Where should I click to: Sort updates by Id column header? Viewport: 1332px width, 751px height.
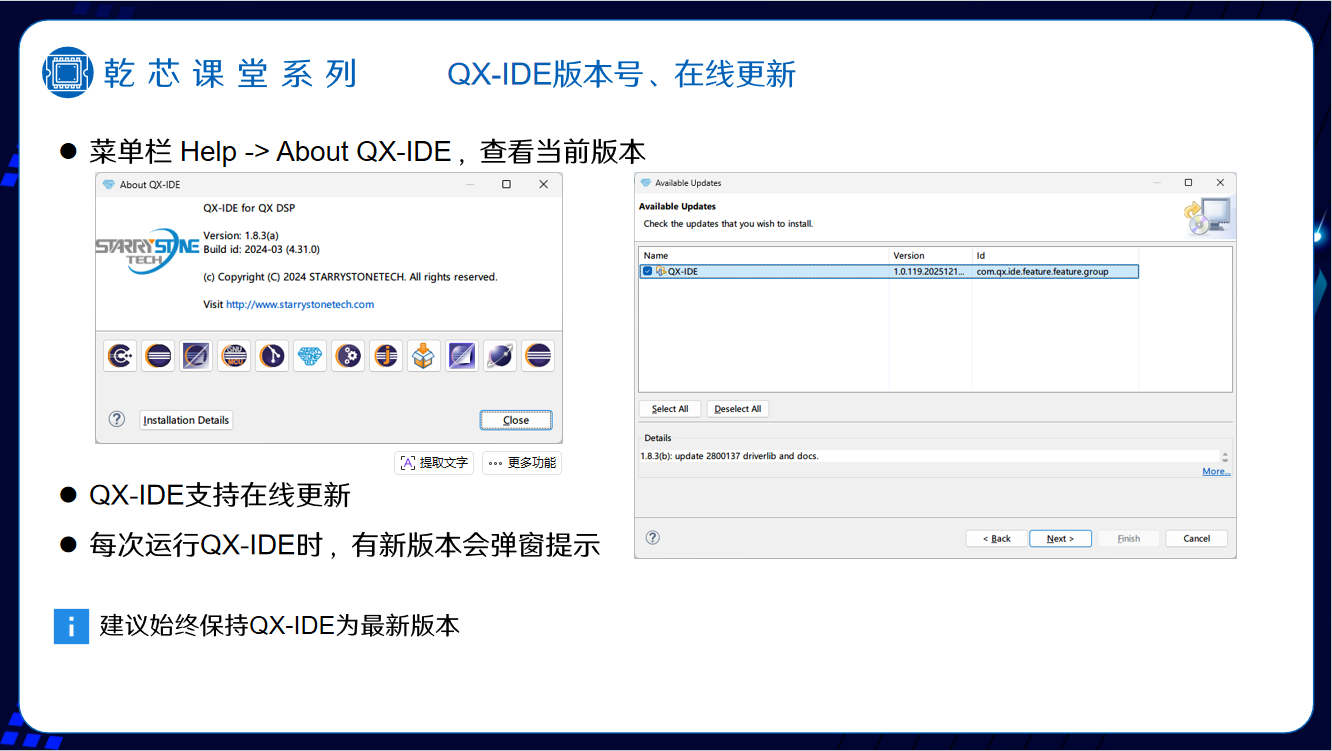point(1055,255)
